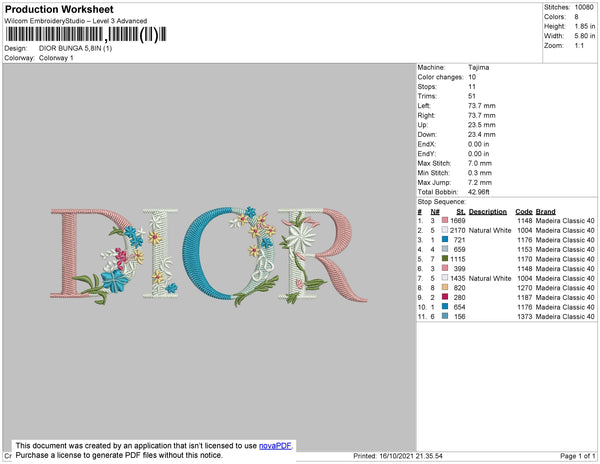
Task: Click stitch count 2170 in stop 2
Action: point(457,230)
